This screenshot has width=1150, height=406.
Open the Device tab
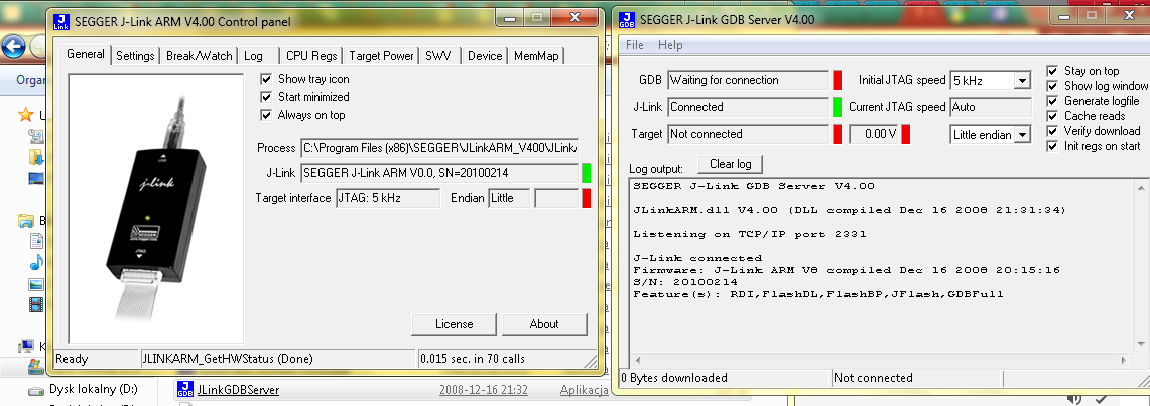point(485,56)
